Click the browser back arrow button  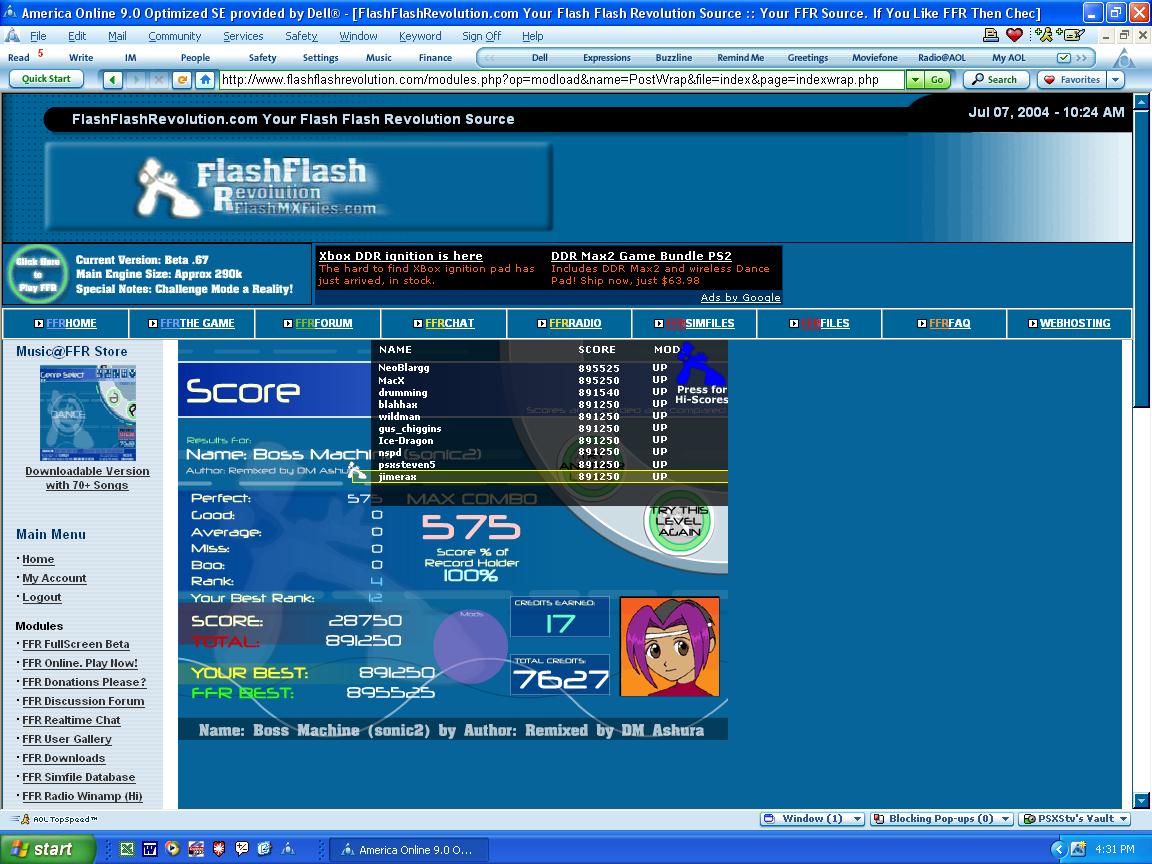tap(112, 79)
